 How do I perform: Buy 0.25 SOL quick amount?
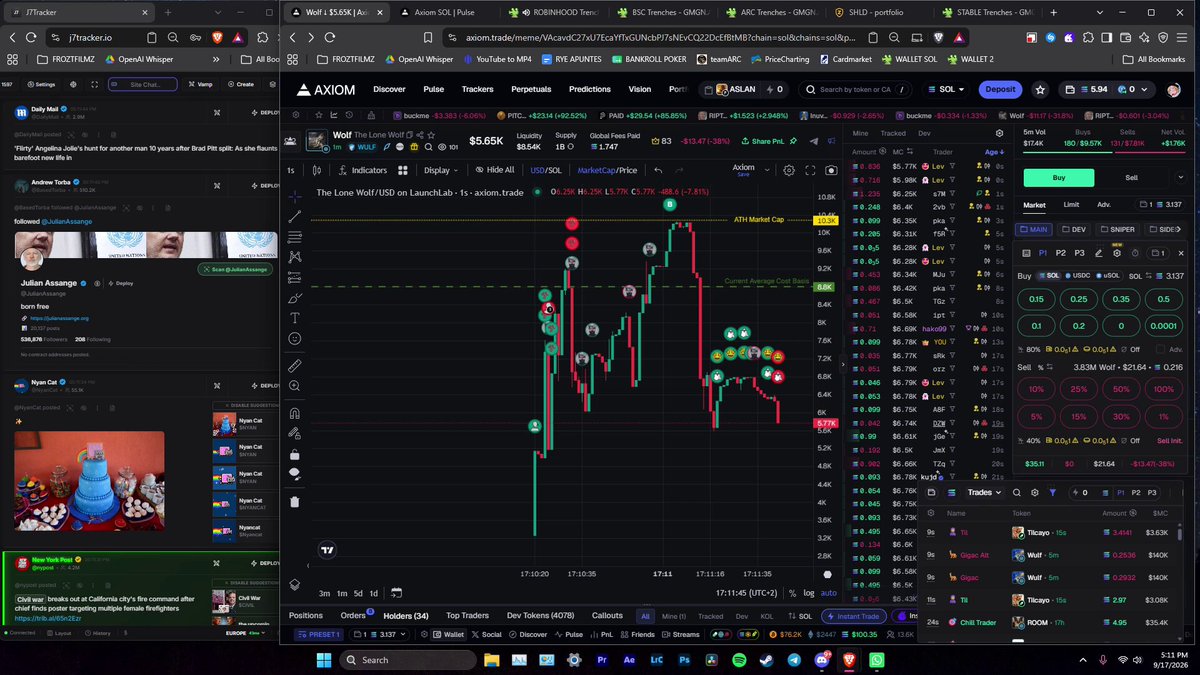1079,299
